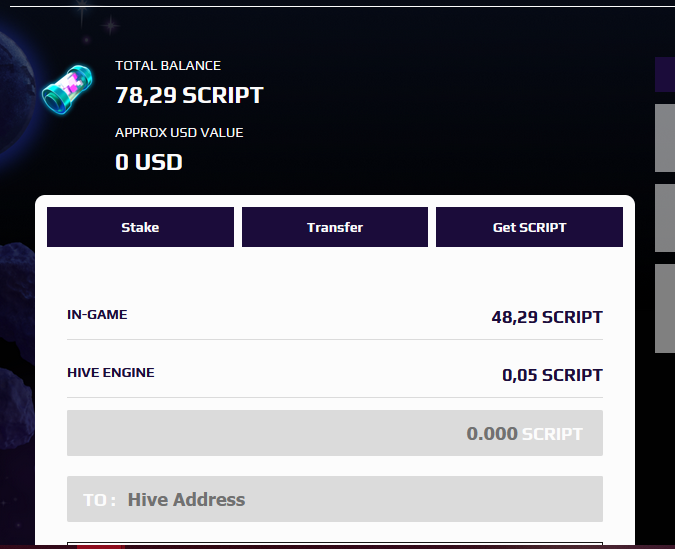Click the 48,29 SCRIPT in-game amount
This screenshot has width=675, height=549.
pos(547,317)
